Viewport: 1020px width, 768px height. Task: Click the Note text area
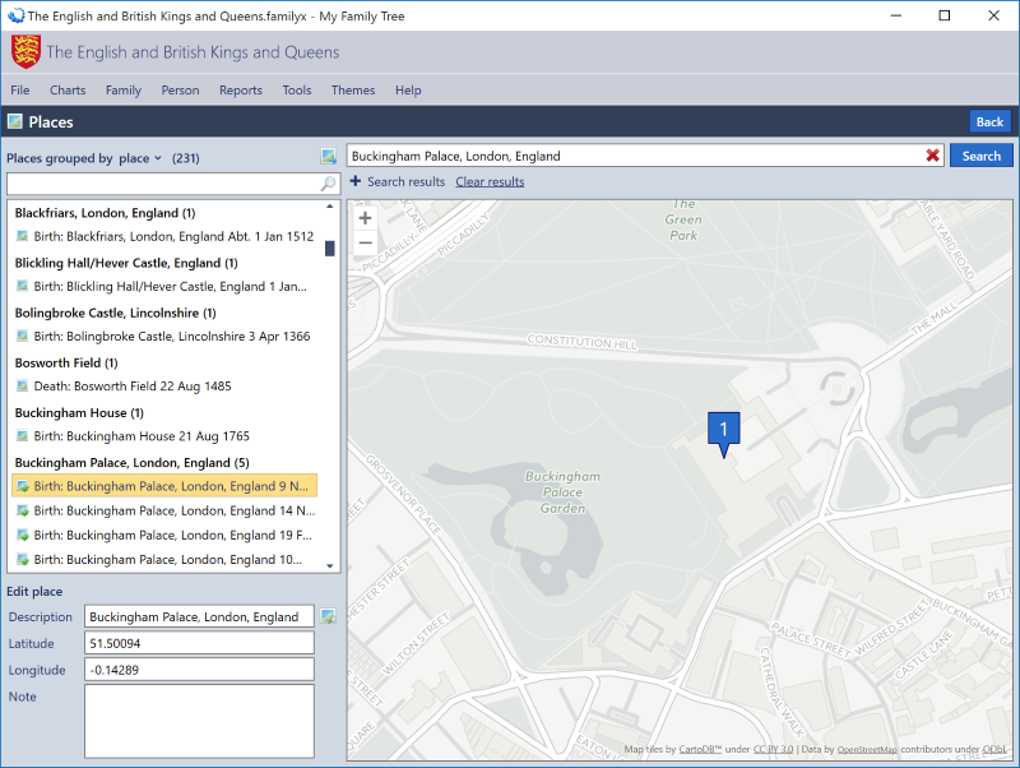[x=199, y=721]
